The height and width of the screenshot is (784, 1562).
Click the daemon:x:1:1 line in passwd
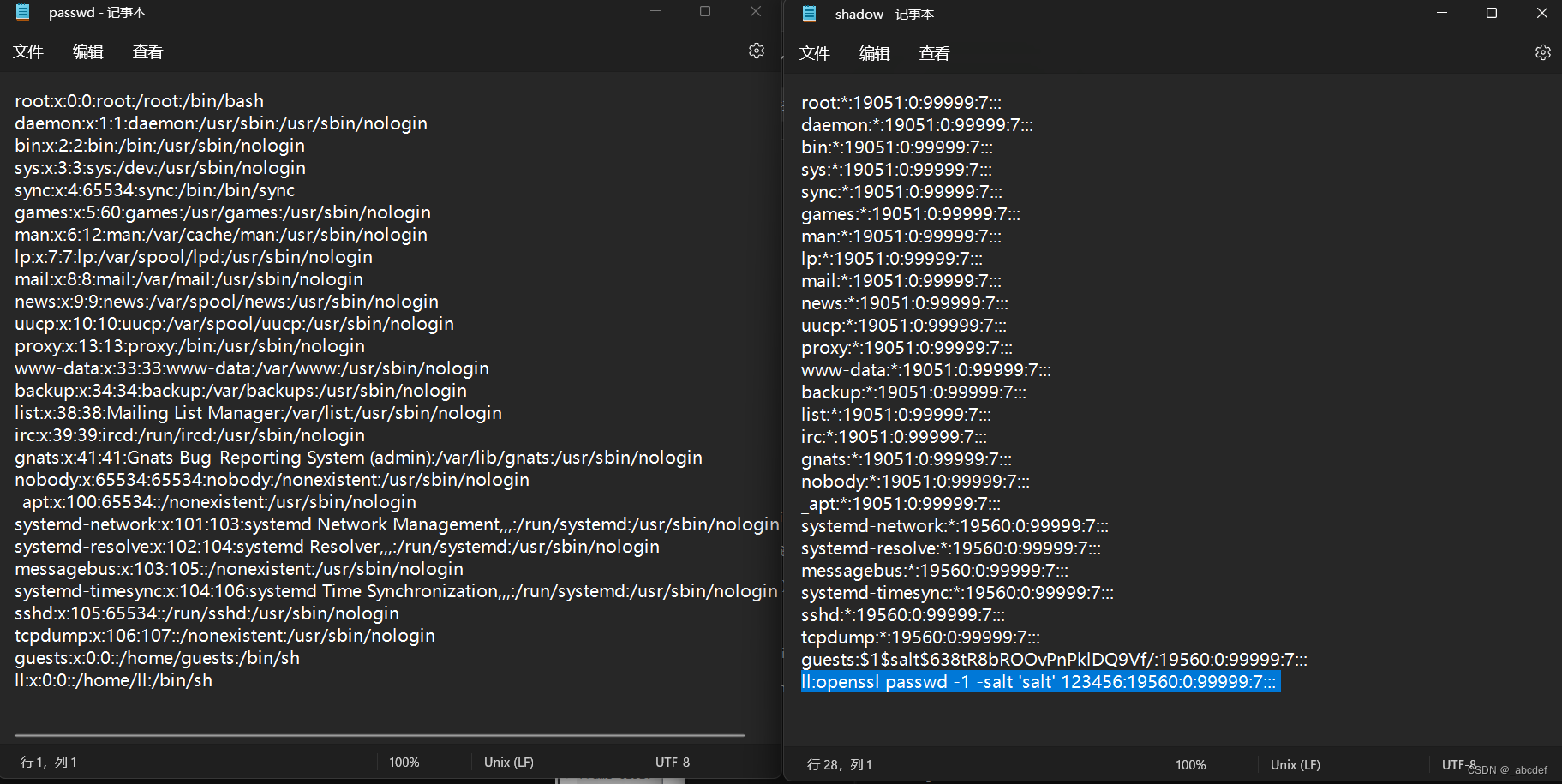coord(221,123)
